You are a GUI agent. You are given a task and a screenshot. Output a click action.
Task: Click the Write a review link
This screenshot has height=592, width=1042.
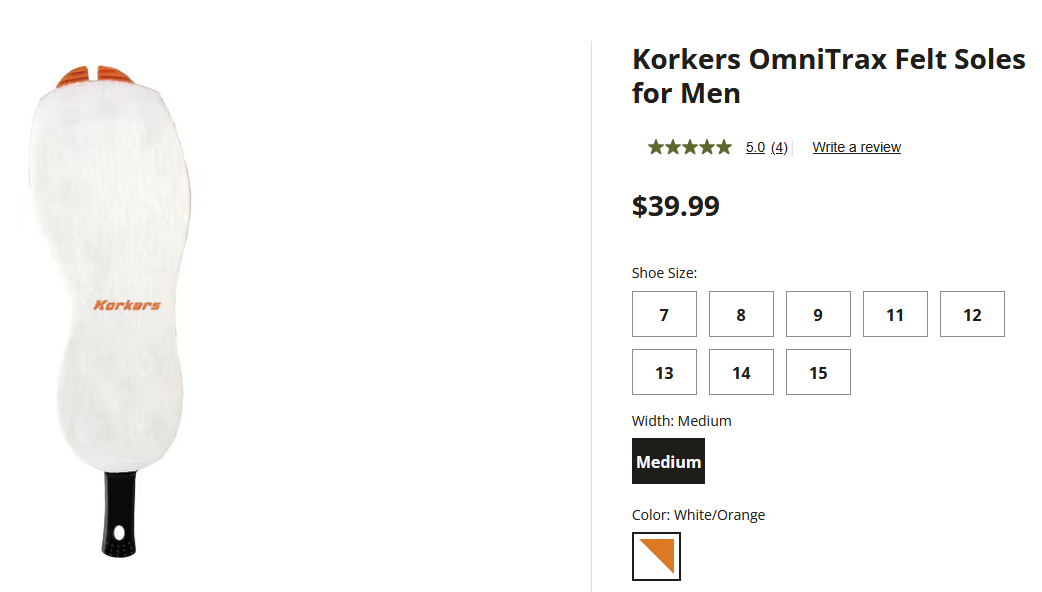(x=856, y=147)
